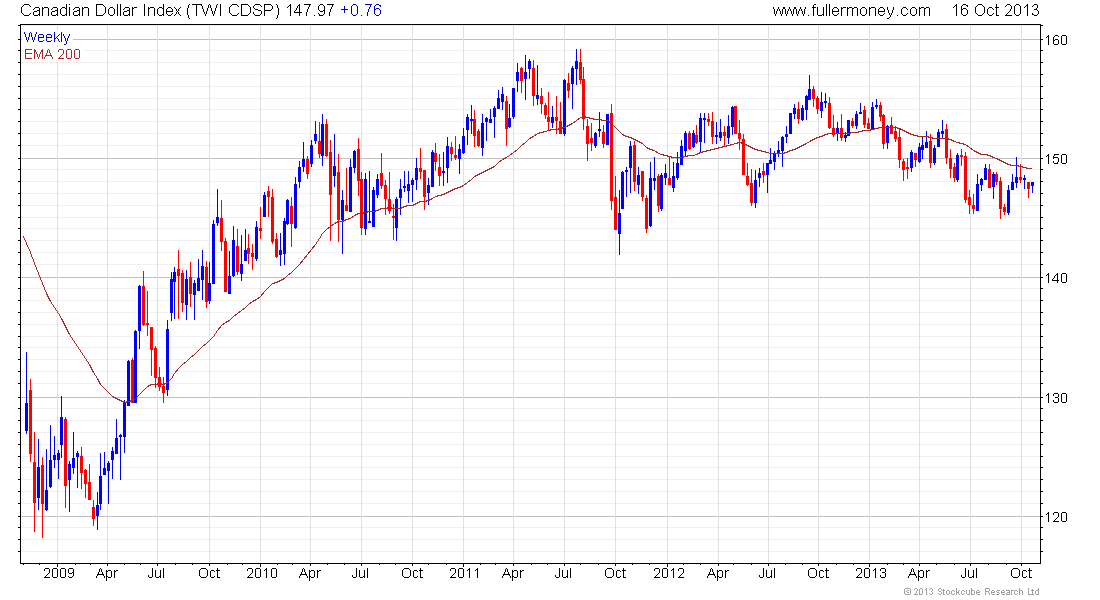Click the 2013 x-axis label
Screen dimensions: 1100x600
click(871, 573)
